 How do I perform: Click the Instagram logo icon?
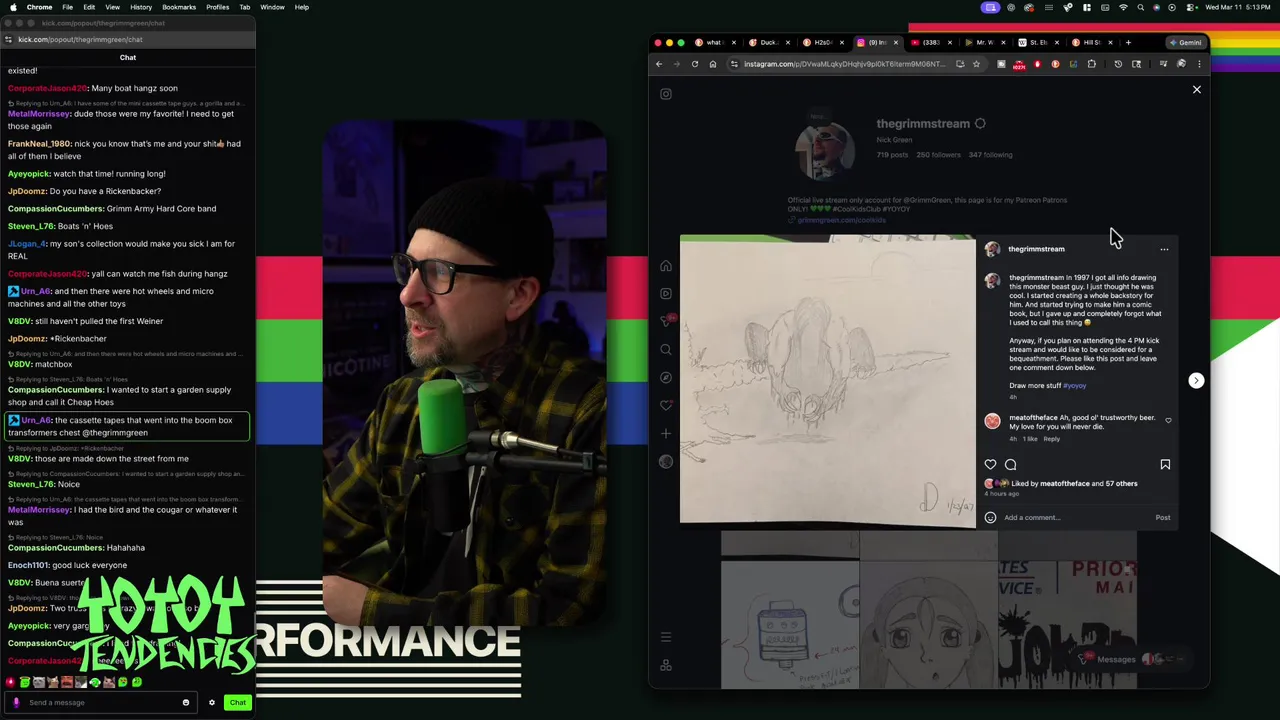coord(666,94)
